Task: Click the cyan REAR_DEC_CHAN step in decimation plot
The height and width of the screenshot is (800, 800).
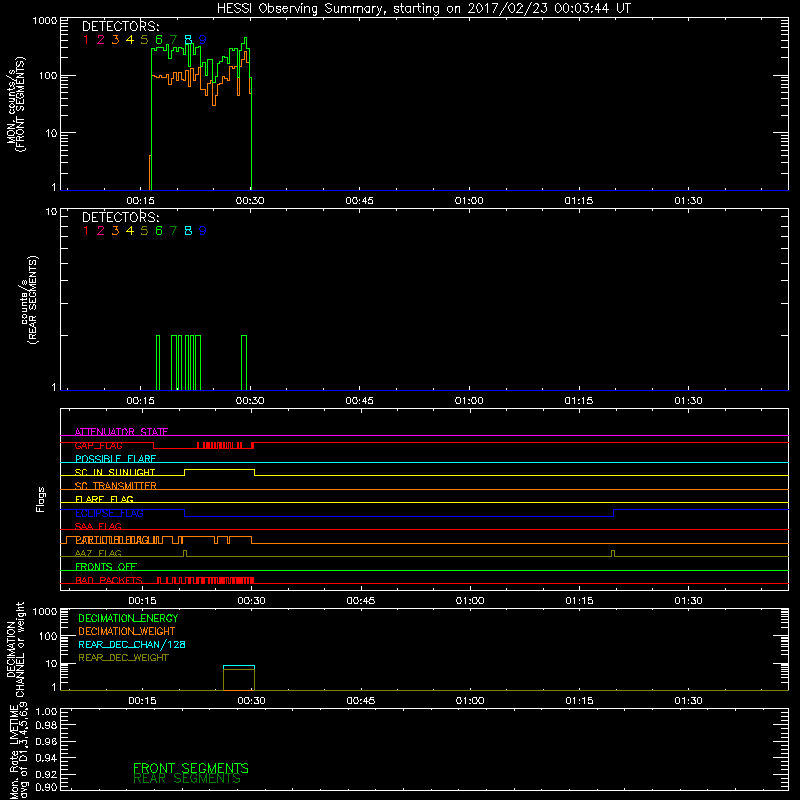Action: click(x=239, y=666)
